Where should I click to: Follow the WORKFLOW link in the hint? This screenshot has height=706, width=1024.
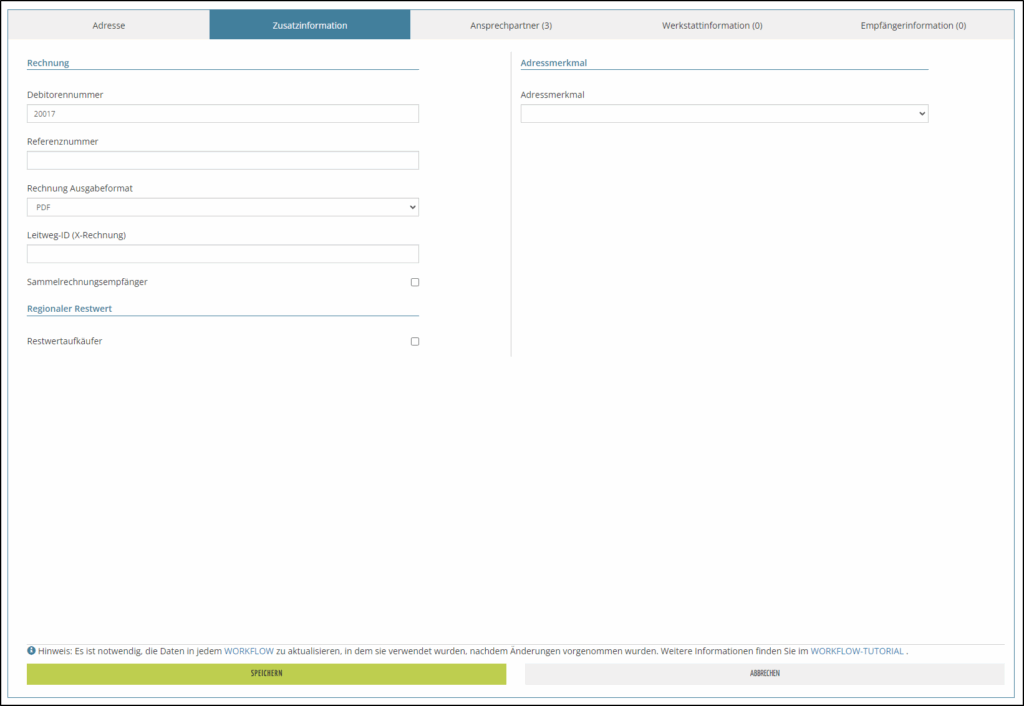pyautogui.click(x=248, y=651)
